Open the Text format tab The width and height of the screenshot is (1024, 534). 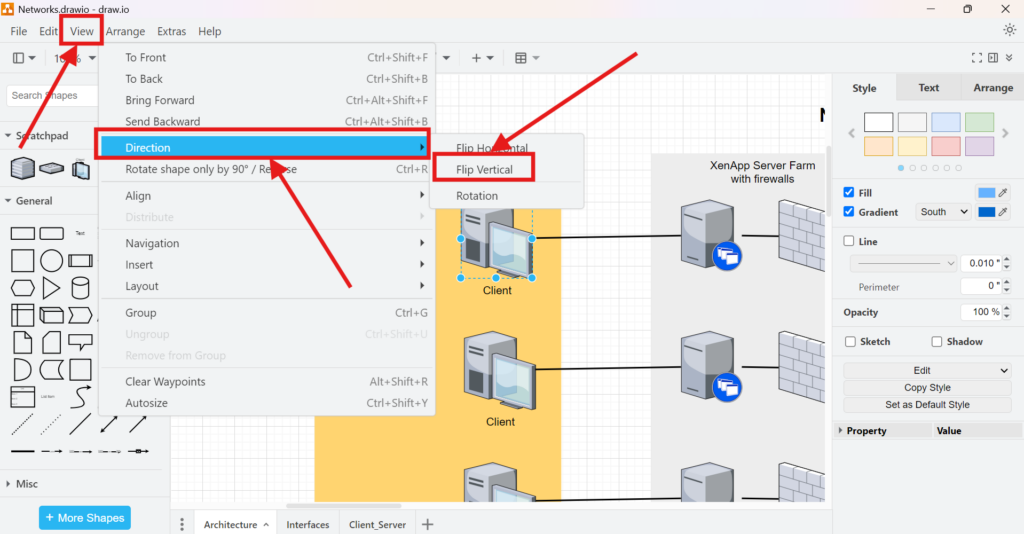928,87
